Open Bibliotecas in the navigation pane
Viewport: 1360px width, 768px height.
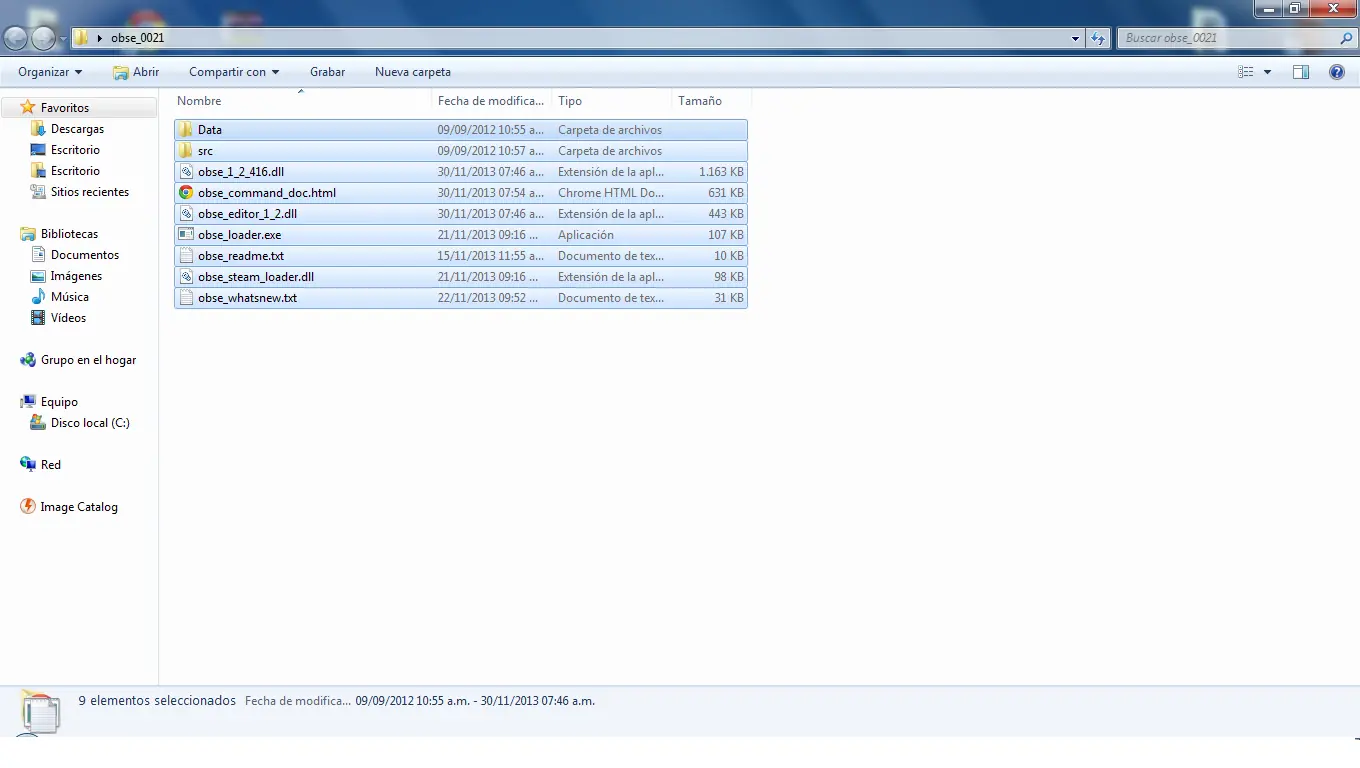[69, 234]
